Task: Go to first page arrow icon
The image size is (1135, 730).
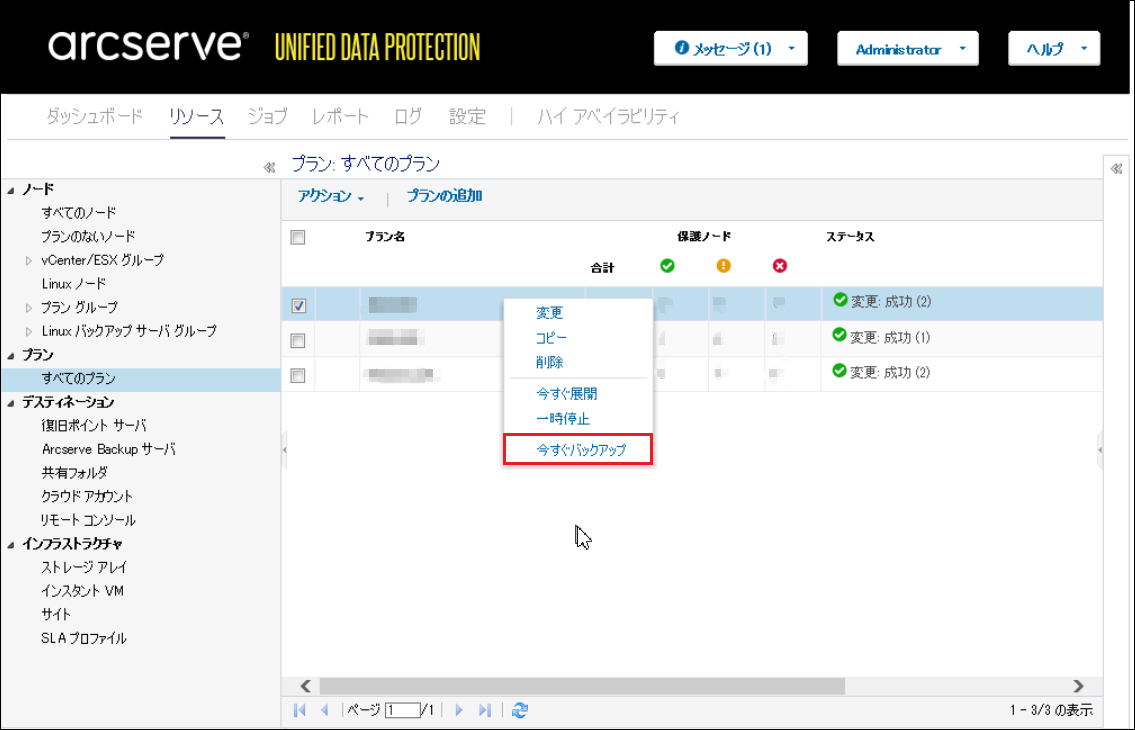Action: [x=300, y=710]
